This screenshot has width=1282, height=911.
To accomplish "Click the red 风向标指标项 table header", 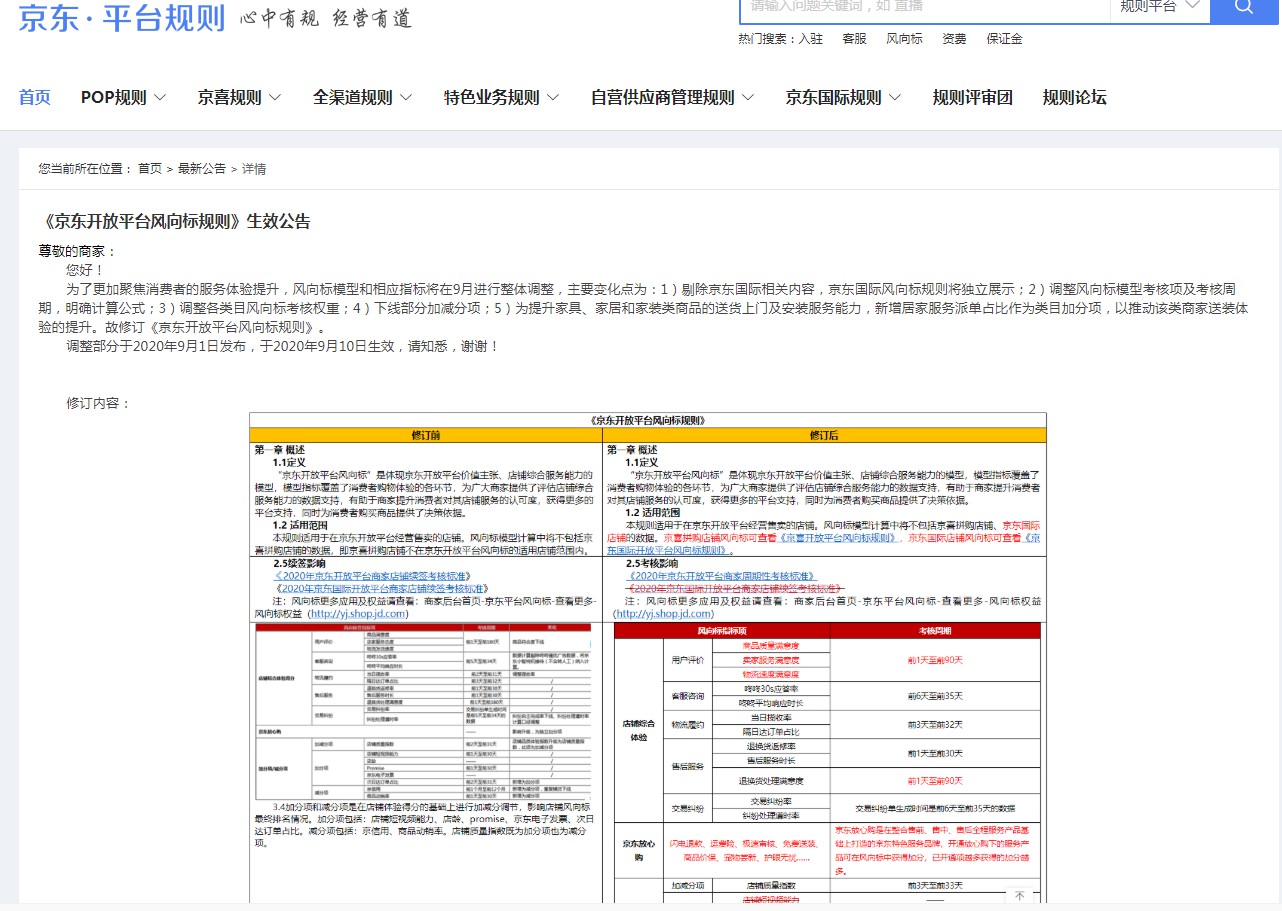I will [722, 631].
